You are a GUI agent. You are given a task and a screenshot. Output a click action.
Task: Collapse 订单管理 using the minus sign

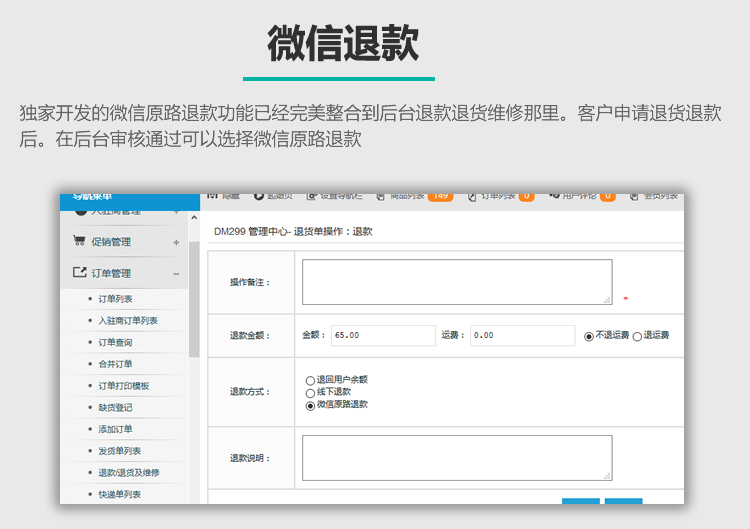[176, 274]
